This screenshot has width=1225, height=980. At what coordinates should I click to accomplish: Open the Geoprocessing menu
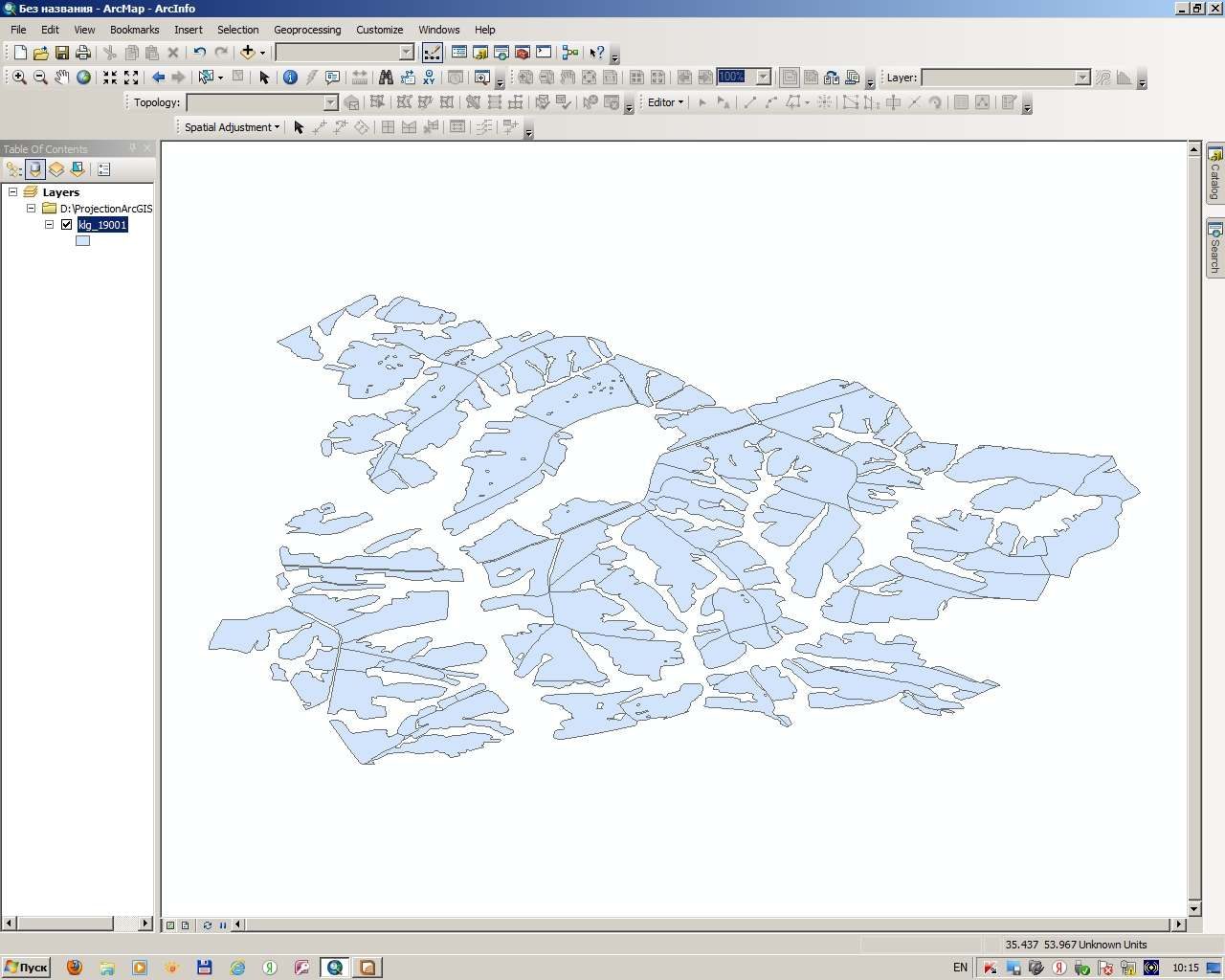click(307, 30)
